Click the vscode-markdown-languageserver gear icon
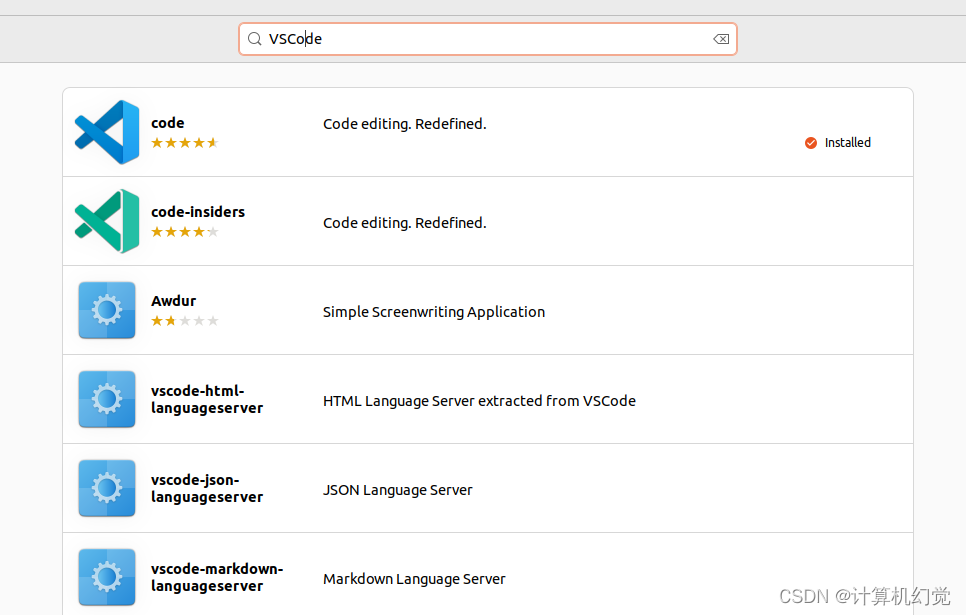The height and width of the screenshot is (615, 966). click(106, 577)
